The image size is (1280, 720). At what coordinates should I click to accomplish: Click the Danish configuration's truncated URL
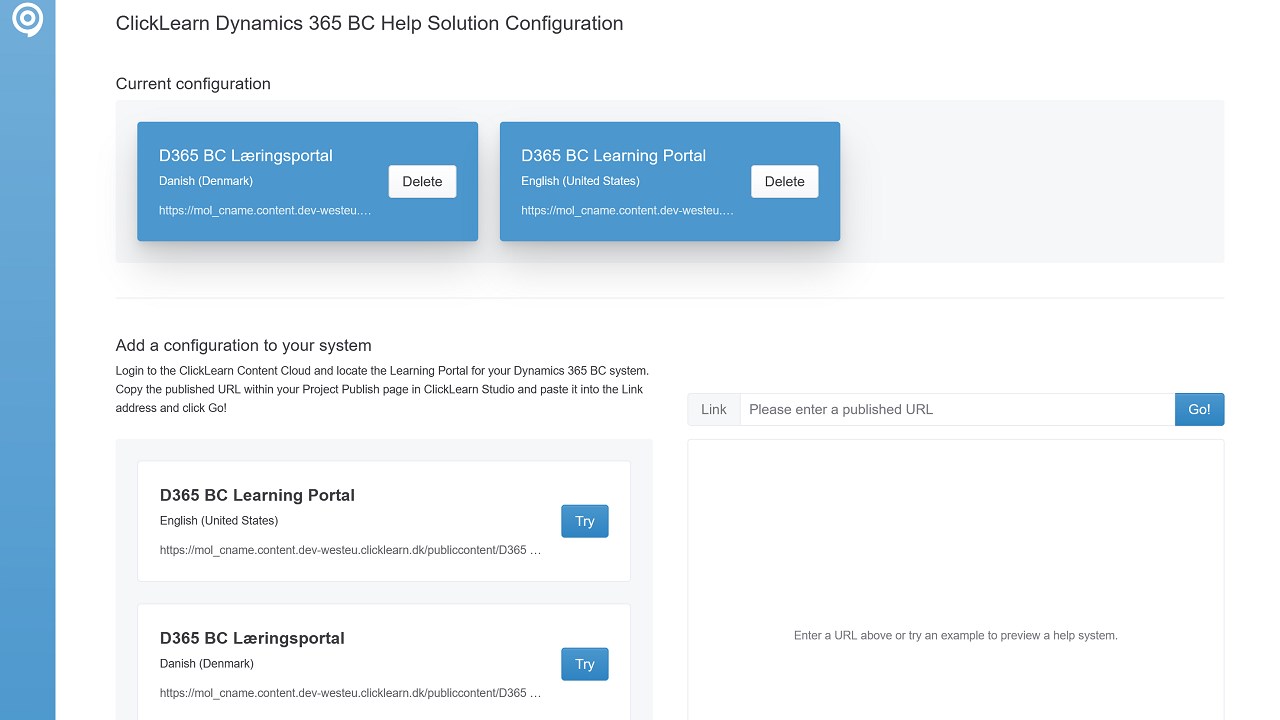[265, 211]
